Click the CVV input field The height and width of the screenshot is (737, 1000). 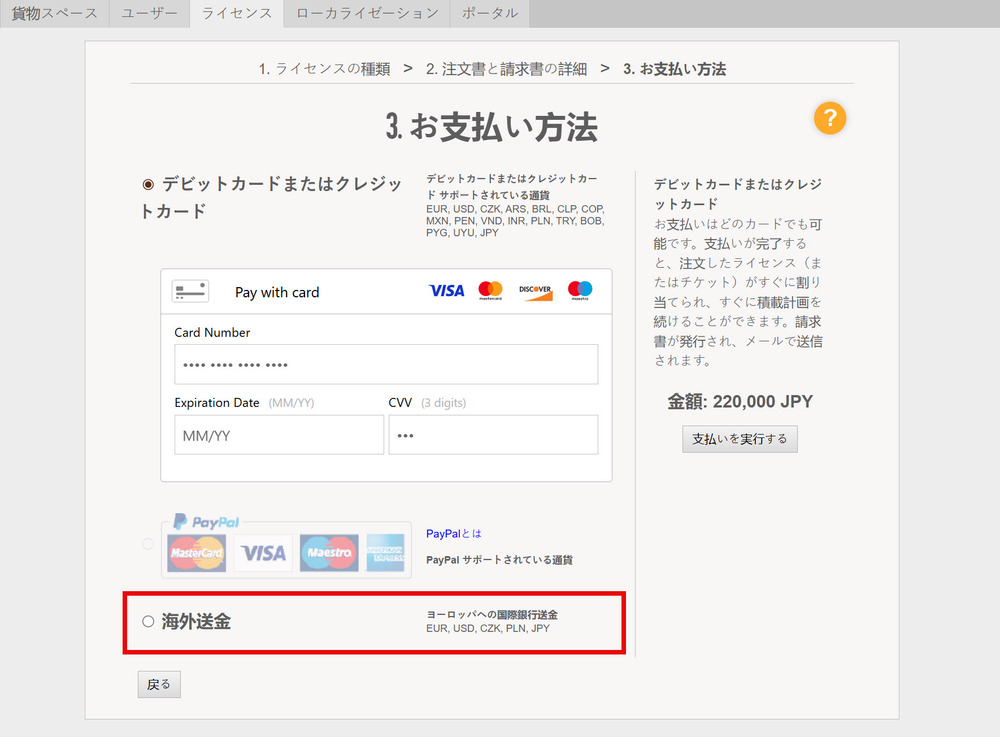tap(493, 436)
